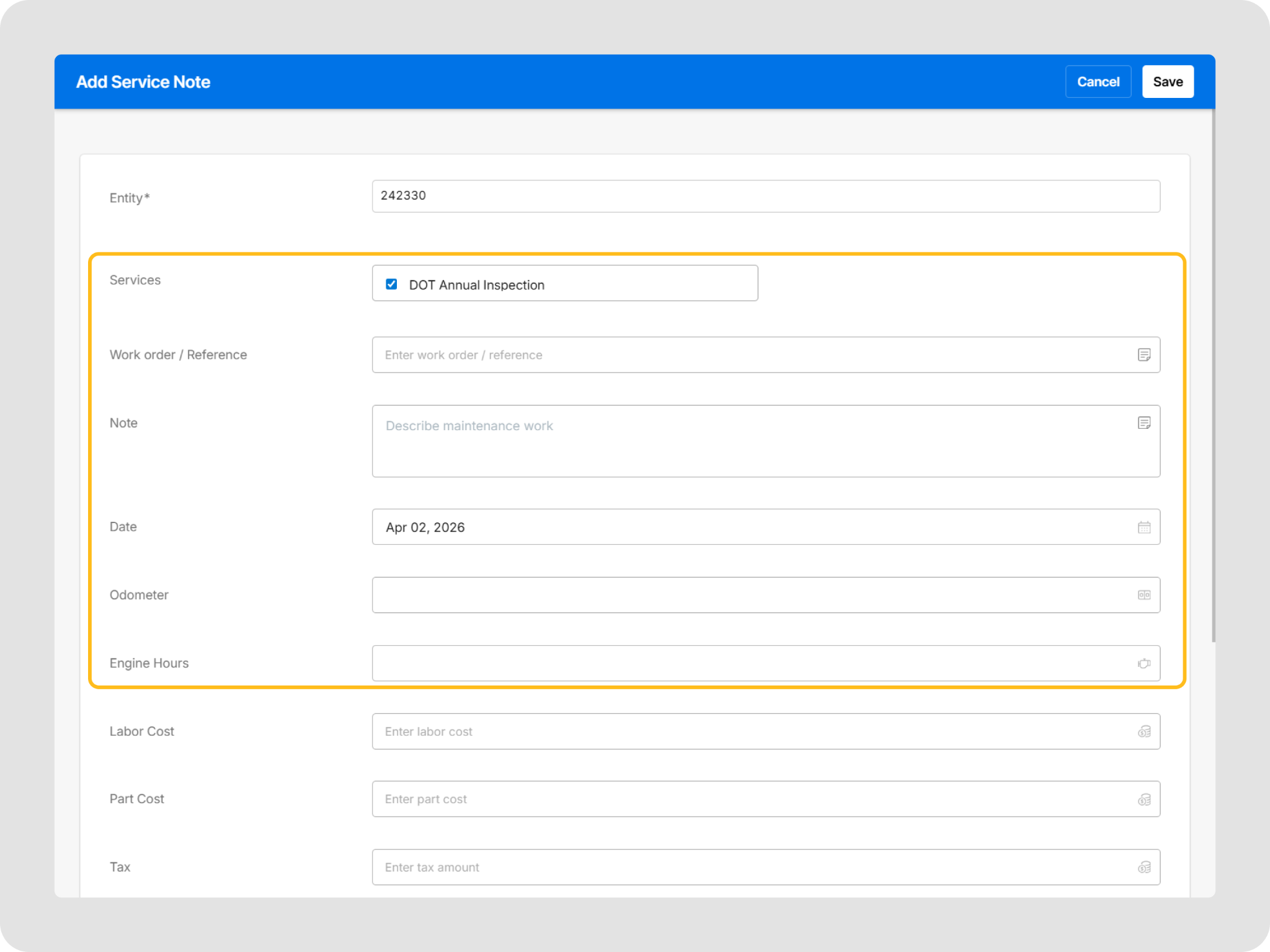This screenshot has height=952, width=1270.
Task: Uncheck the DOT Annual Inspection checkbox
Action: coord(391,284)
